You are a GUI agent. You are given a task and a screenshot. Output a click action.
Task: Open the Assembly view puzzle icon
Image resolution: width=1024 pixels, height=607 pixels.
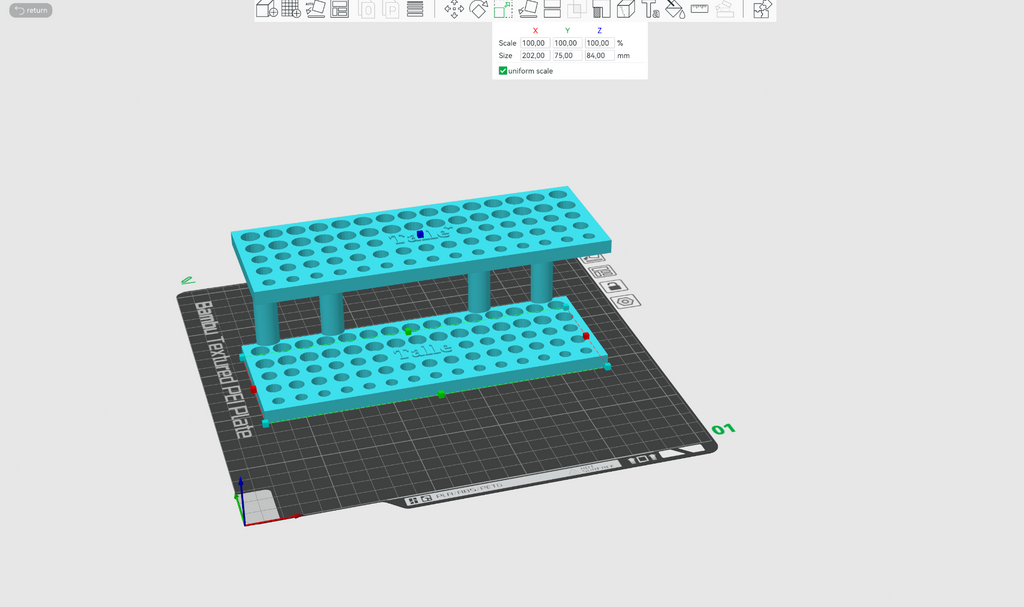(761, 8)
